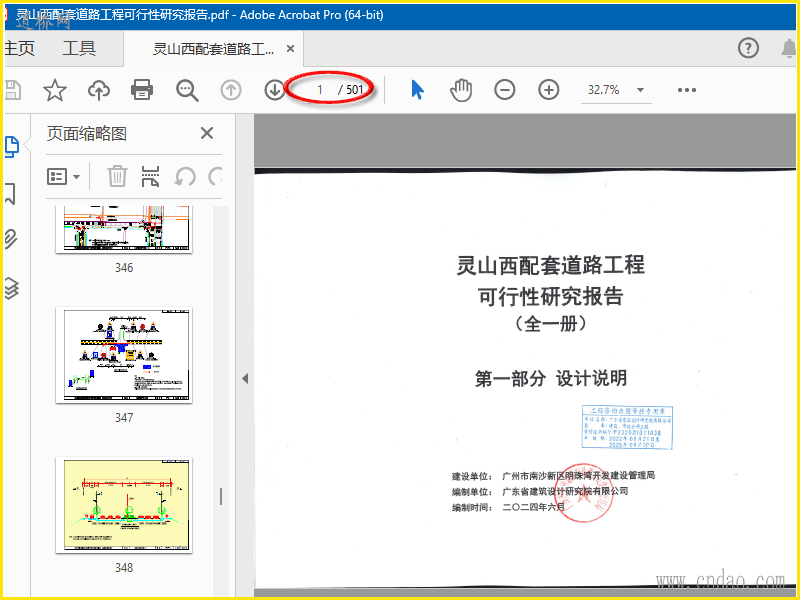Click the 页面缩略图 panel title
This screenshot has height=600, width=800.
tap(87, 134)
